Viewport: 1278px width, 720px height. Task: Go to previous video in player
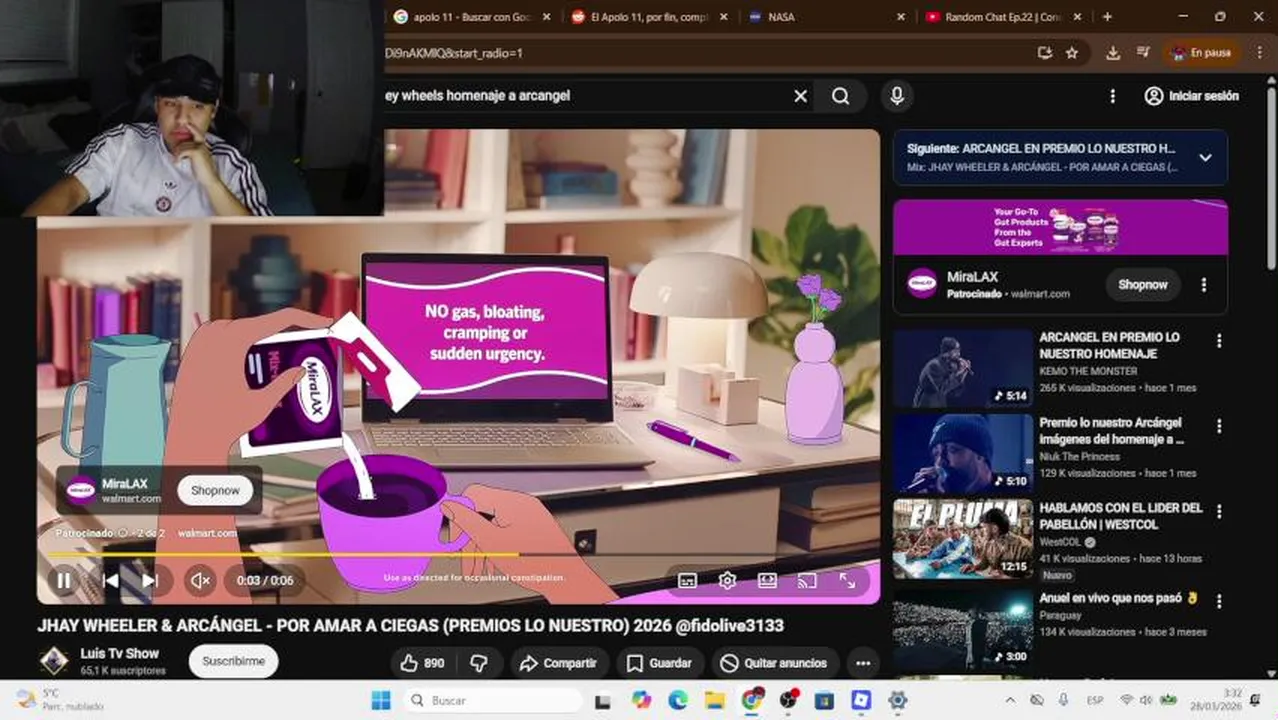click(x=110, y=580)
